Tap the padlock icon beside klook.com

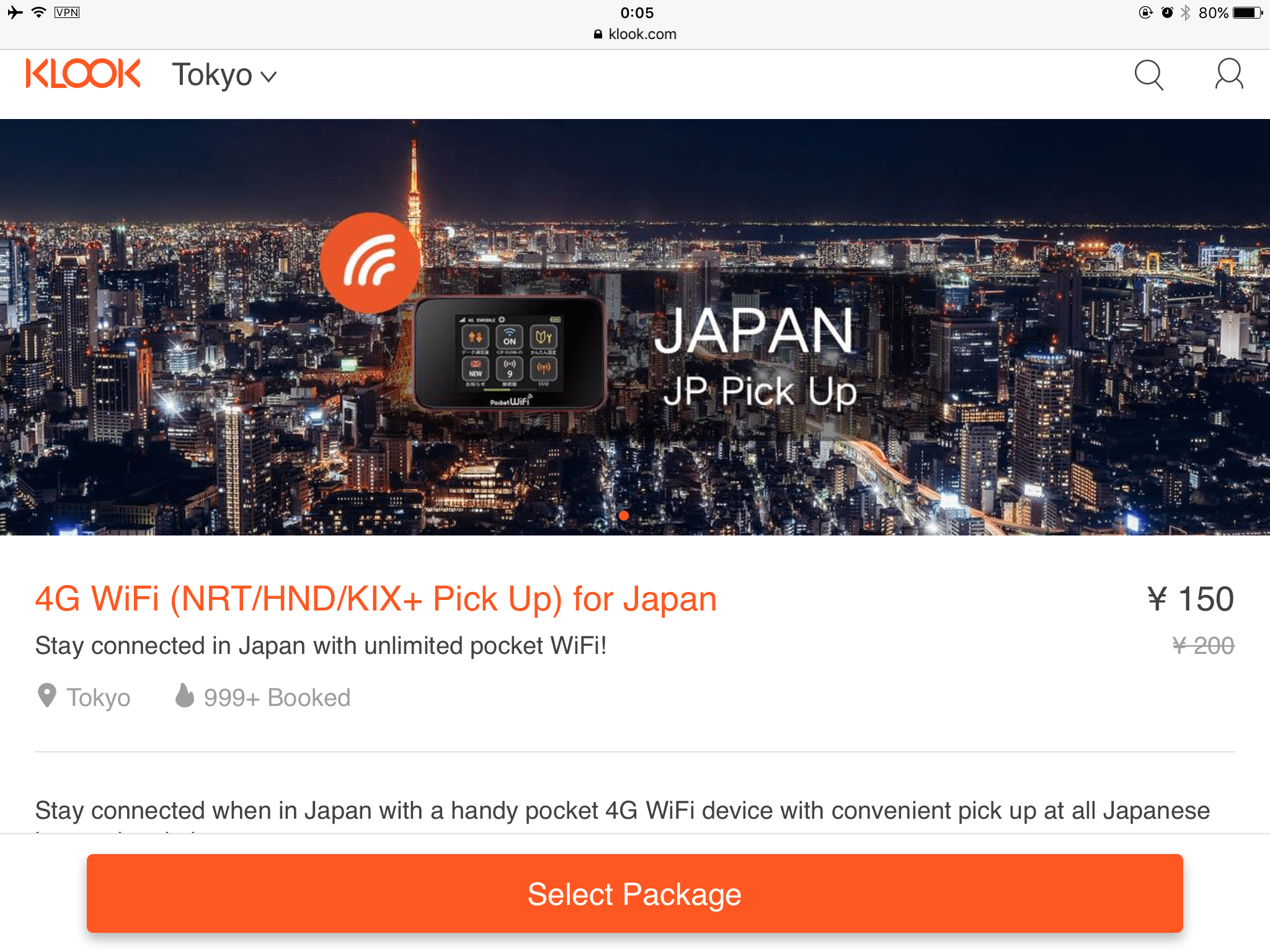pos(598,34)
